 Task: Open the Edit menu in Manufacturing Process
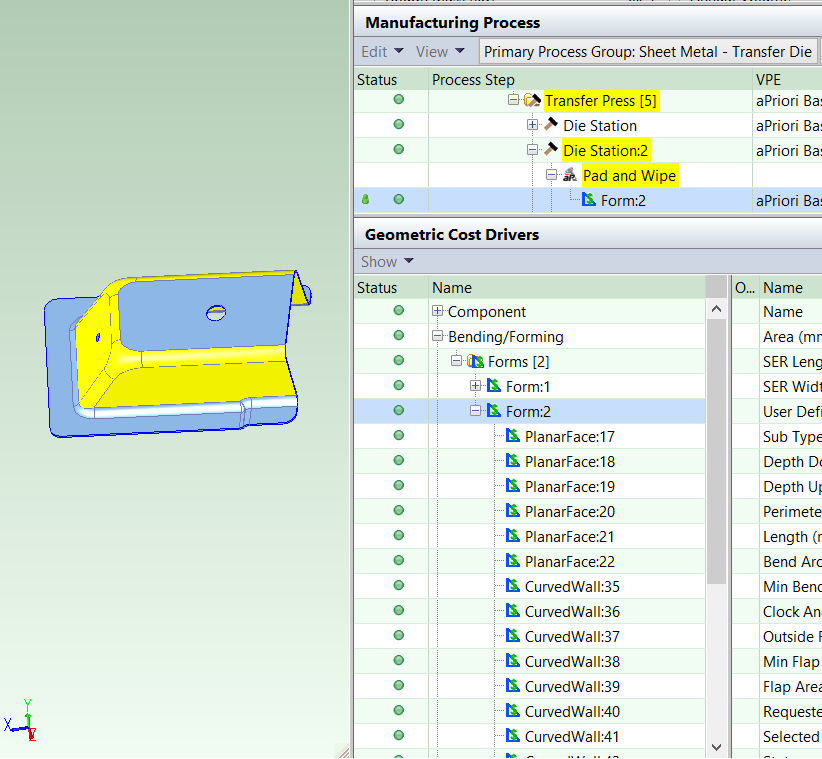(382, 51)
